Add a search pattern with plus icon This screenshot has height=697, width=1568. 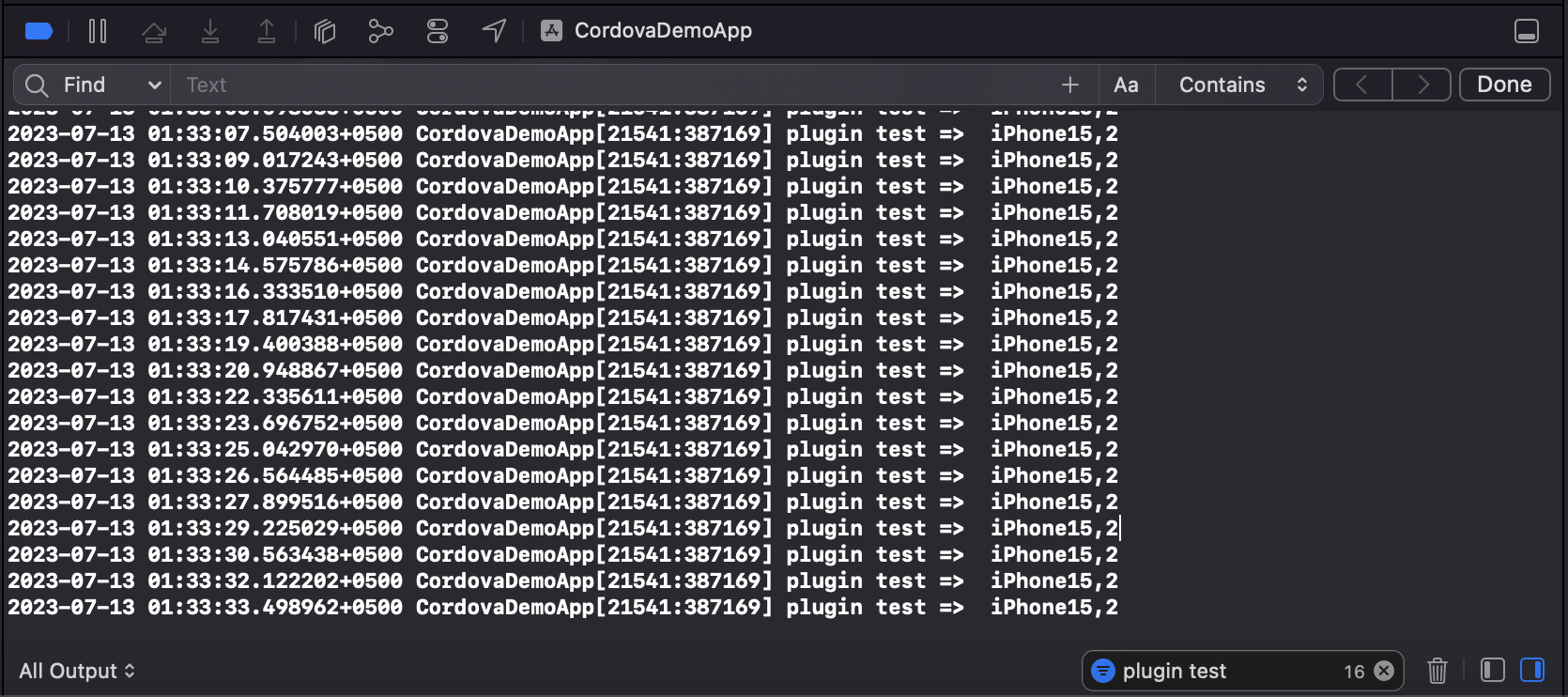point(1069,85)
